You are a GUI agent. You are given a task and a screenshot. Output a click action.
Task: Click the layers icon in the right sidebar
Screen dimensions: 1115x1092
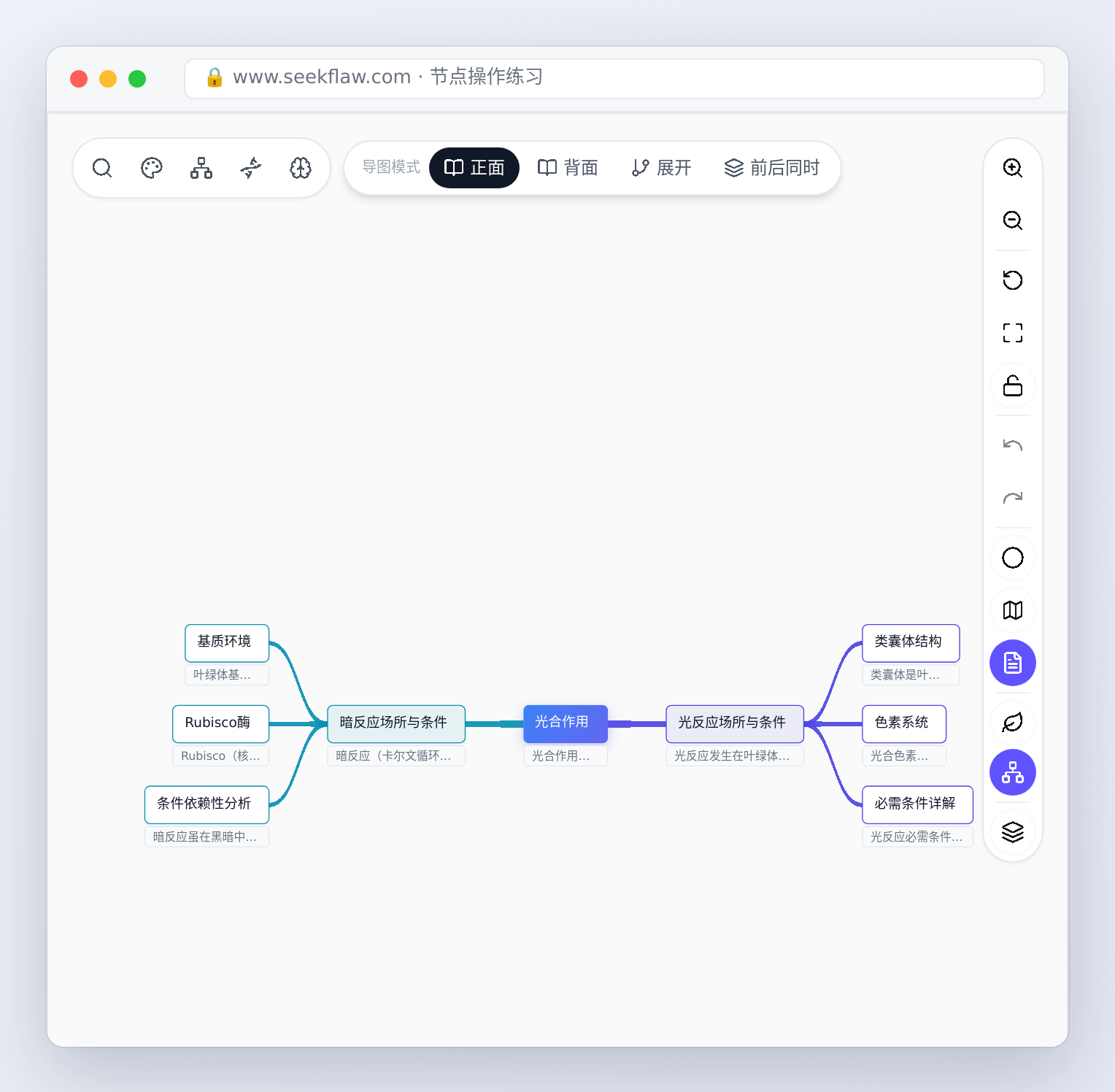[1013, 832]
